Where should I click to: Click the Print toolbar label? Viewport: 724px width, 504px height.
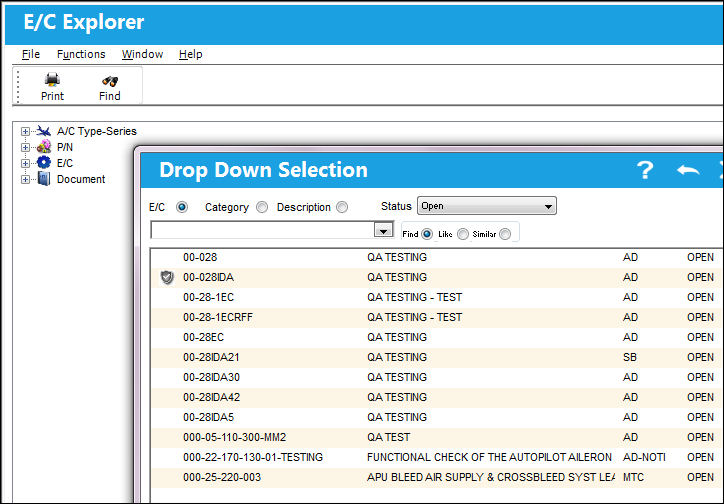(52, 96)
